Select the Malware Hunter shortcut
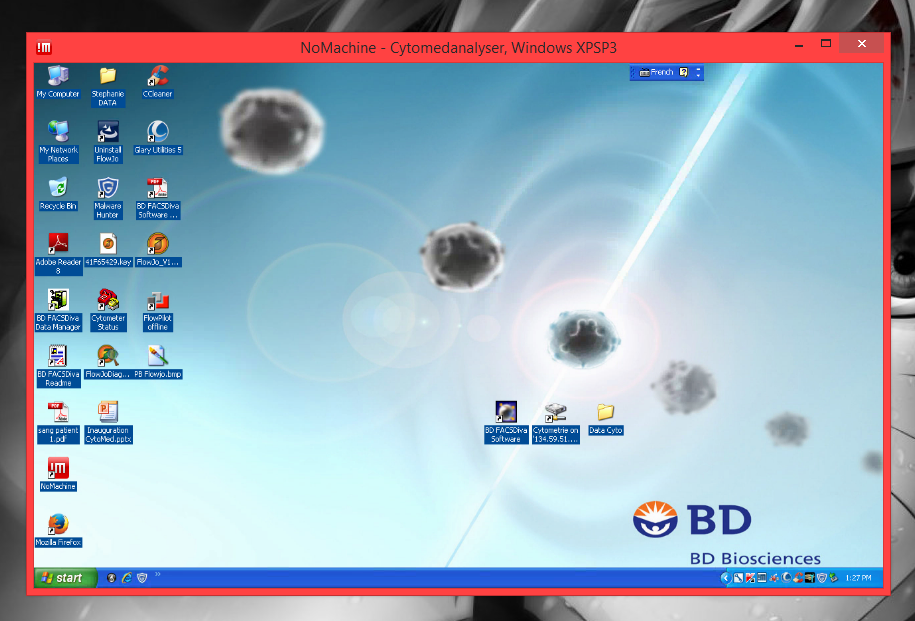 [108, 198]
